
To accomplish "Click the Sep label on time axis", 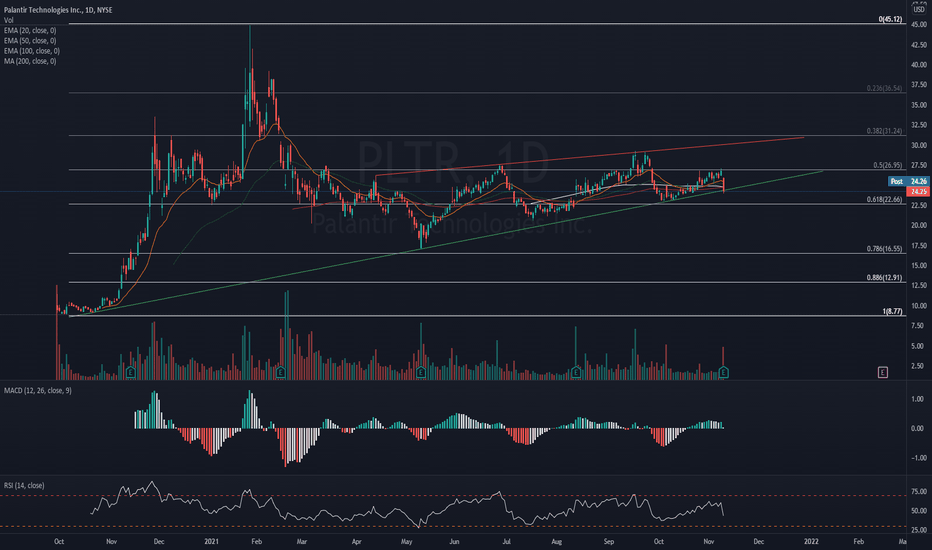I will [x=609, y=542].
